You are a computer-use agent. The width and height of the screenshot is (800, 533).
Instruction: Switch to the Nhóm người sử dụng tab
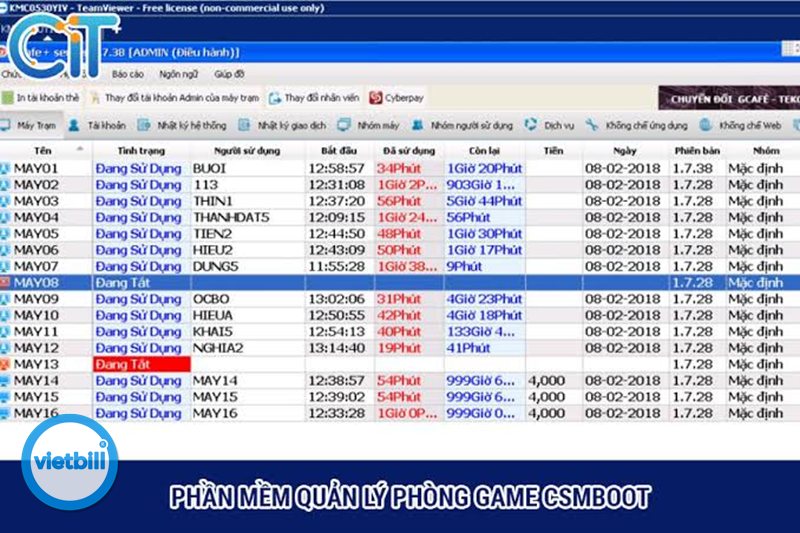pyautogui.click(x=462, y=125)
